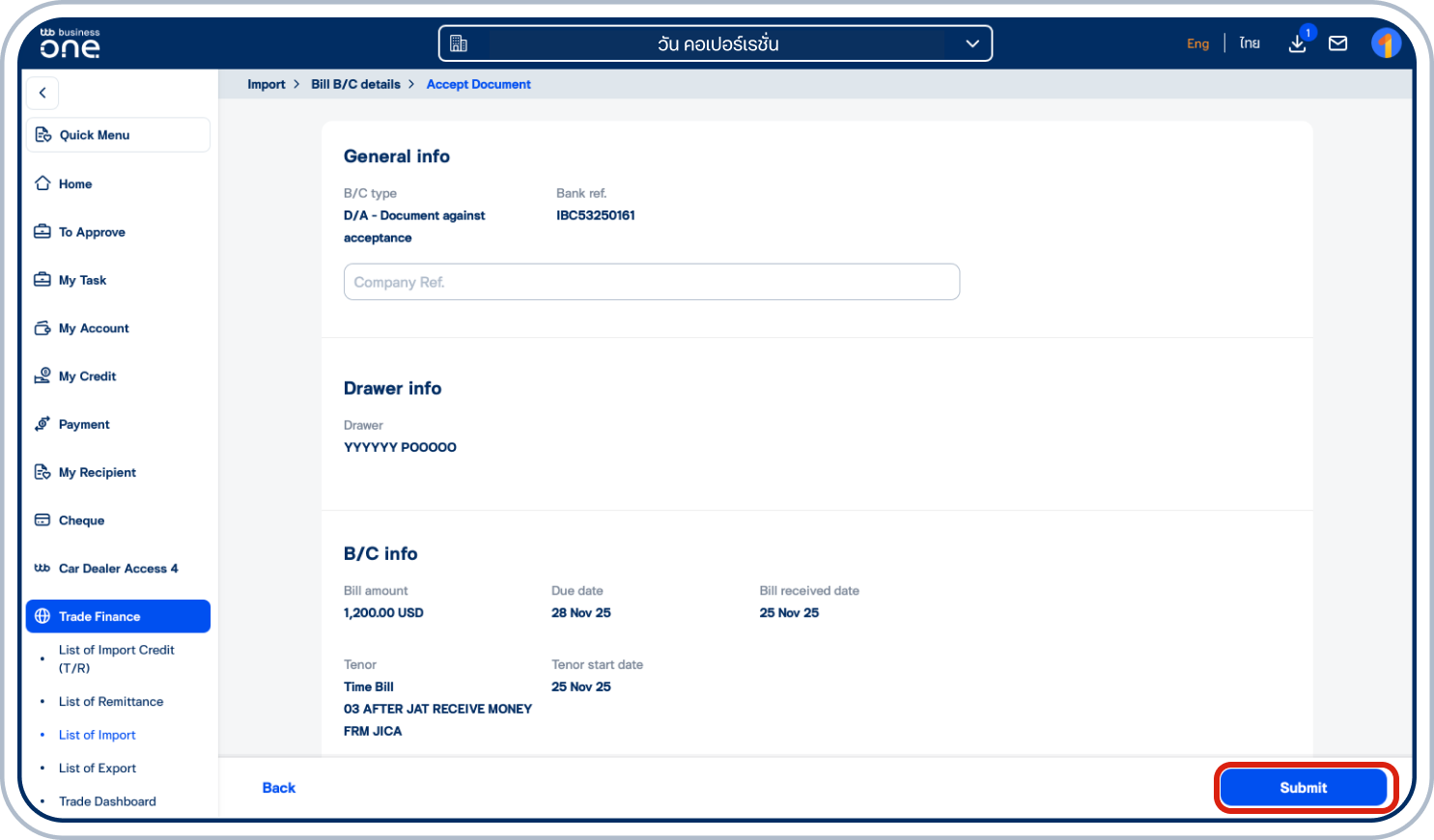The height and width of the screenshot is (840, 1434).
Task: Submit the accept document form
Action: tap(1303, 788)
